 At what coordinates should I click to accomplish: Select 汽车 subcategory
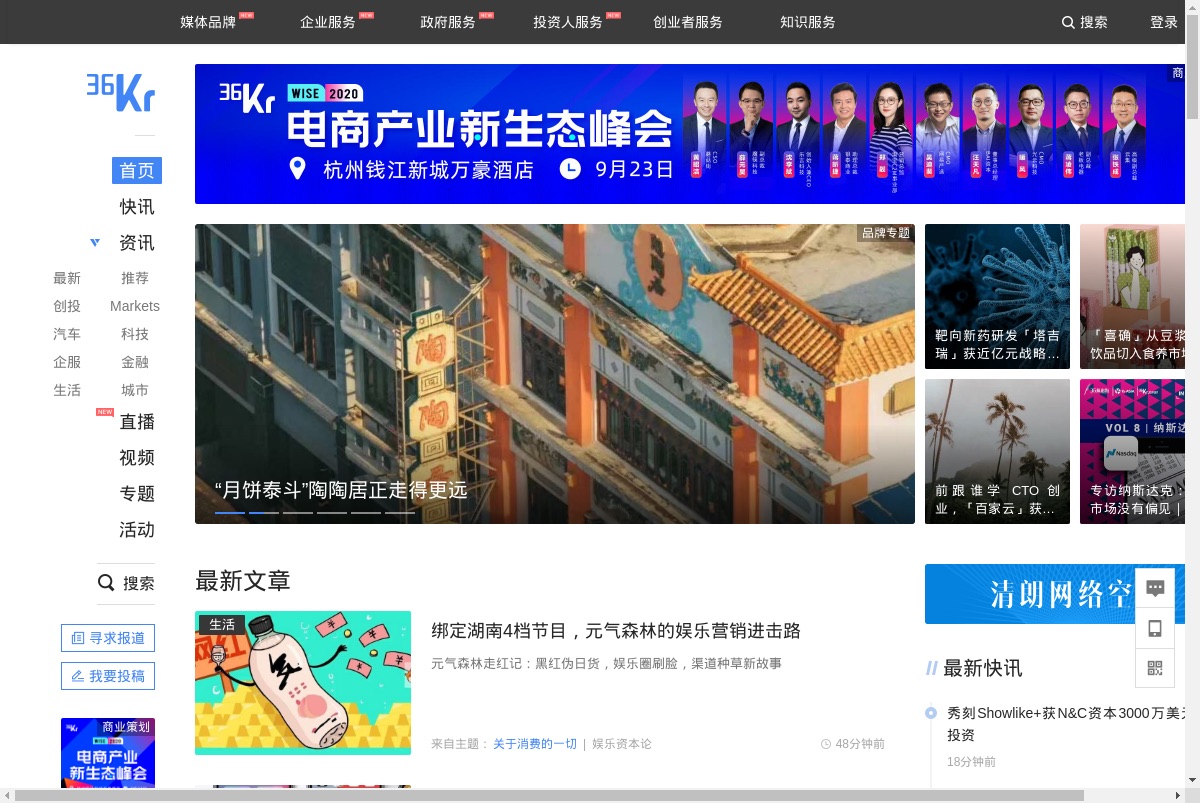[67, 334]
